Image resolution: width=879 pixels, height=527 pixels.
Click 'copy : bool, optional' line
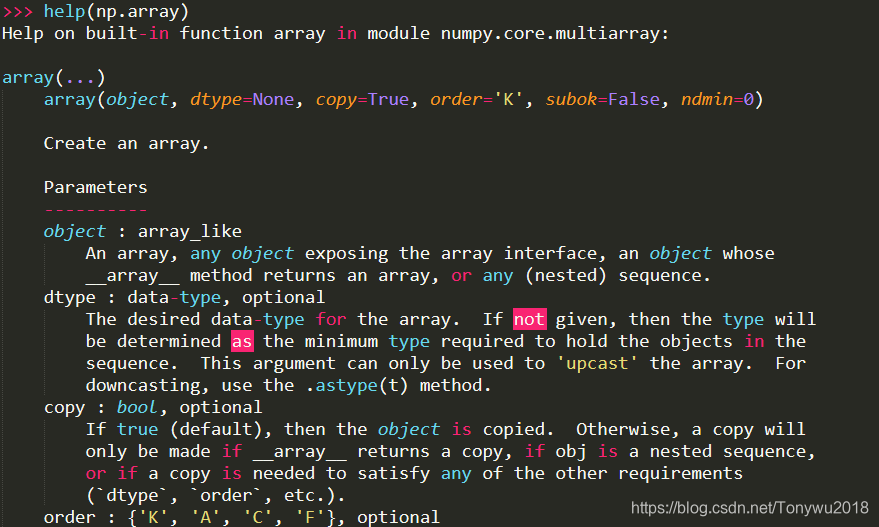tap(152, 407)
